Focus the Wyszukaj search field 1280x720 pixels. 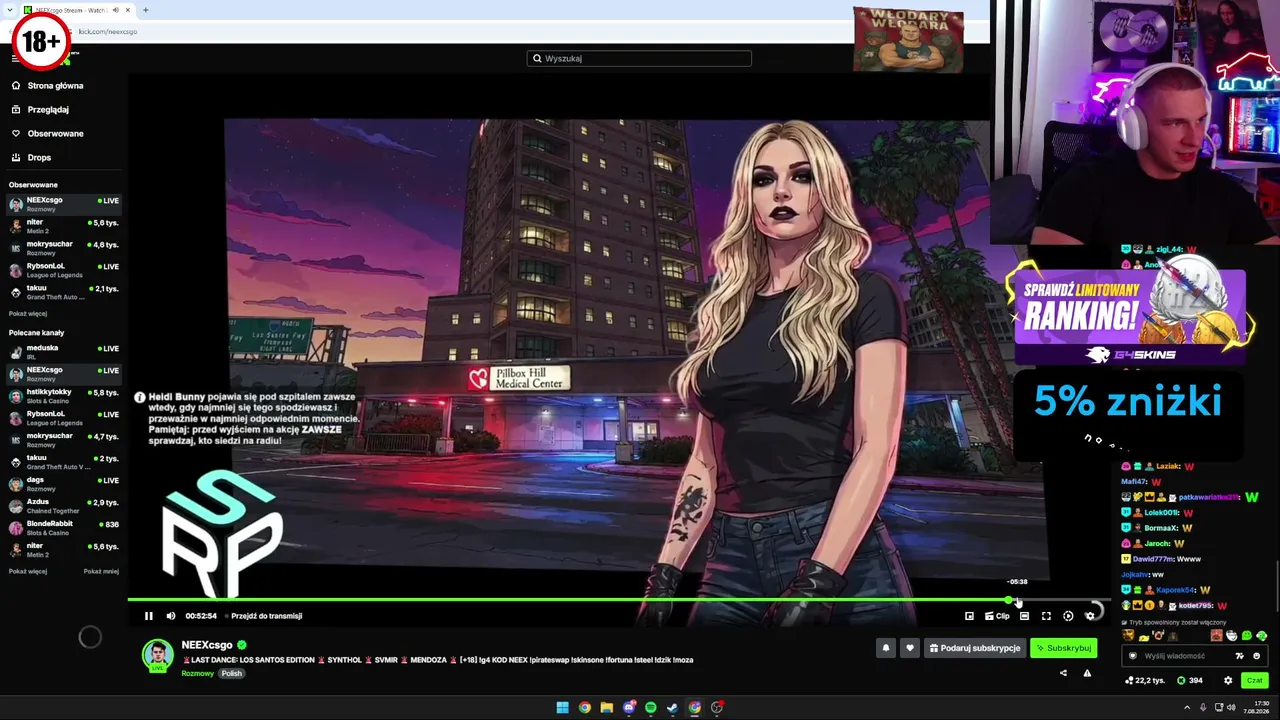(x=639, y=58)
